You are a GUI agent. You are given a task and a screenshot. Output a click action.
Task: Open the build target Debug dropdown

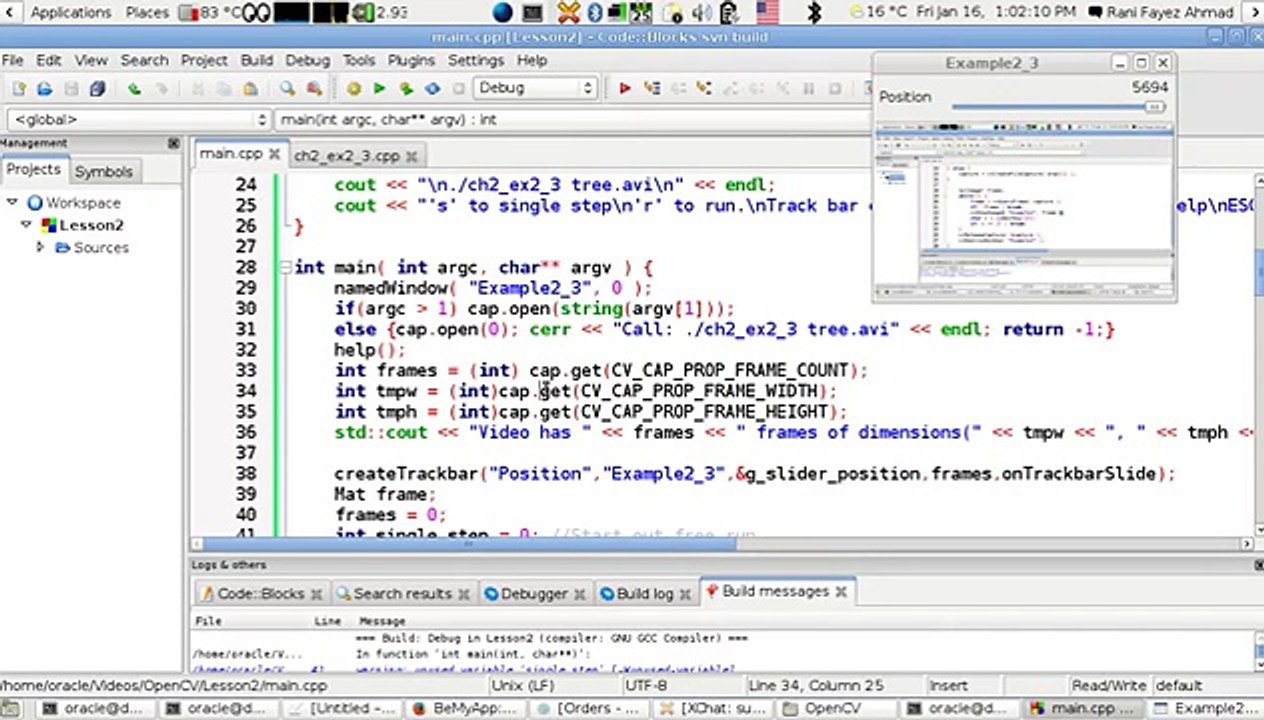(535, 88)
